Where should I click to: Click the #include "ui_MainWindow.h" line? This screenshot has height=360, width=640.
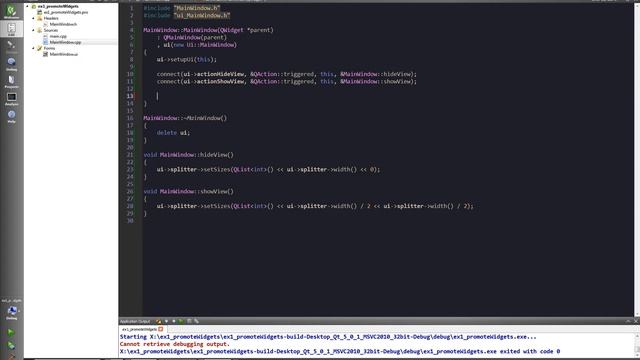coord(187,16)
